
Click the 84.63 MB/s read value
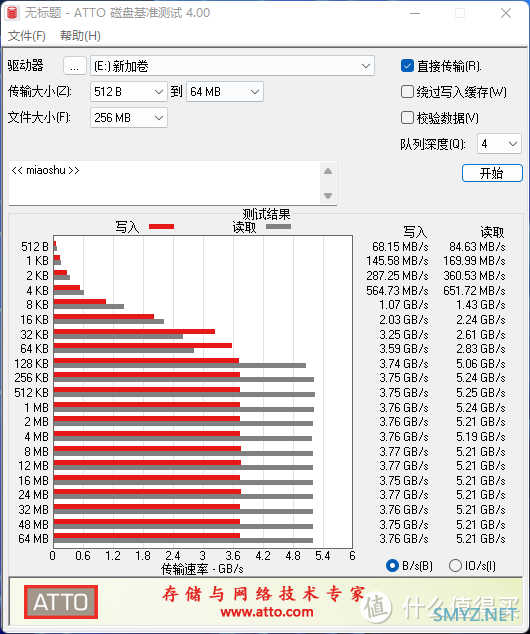point(477,247)
